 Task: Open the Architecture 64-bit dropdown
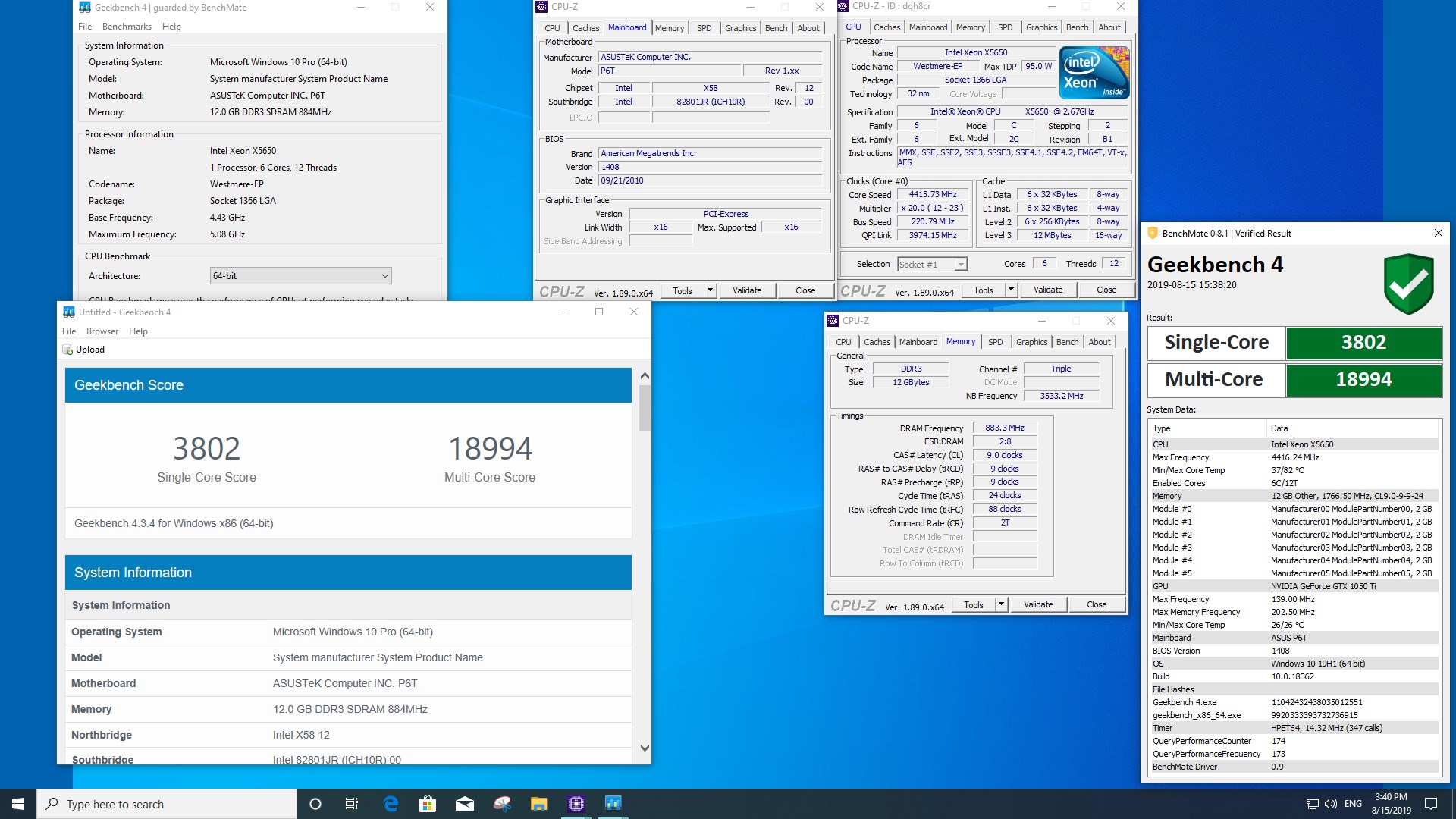click(x=301, y=276)
